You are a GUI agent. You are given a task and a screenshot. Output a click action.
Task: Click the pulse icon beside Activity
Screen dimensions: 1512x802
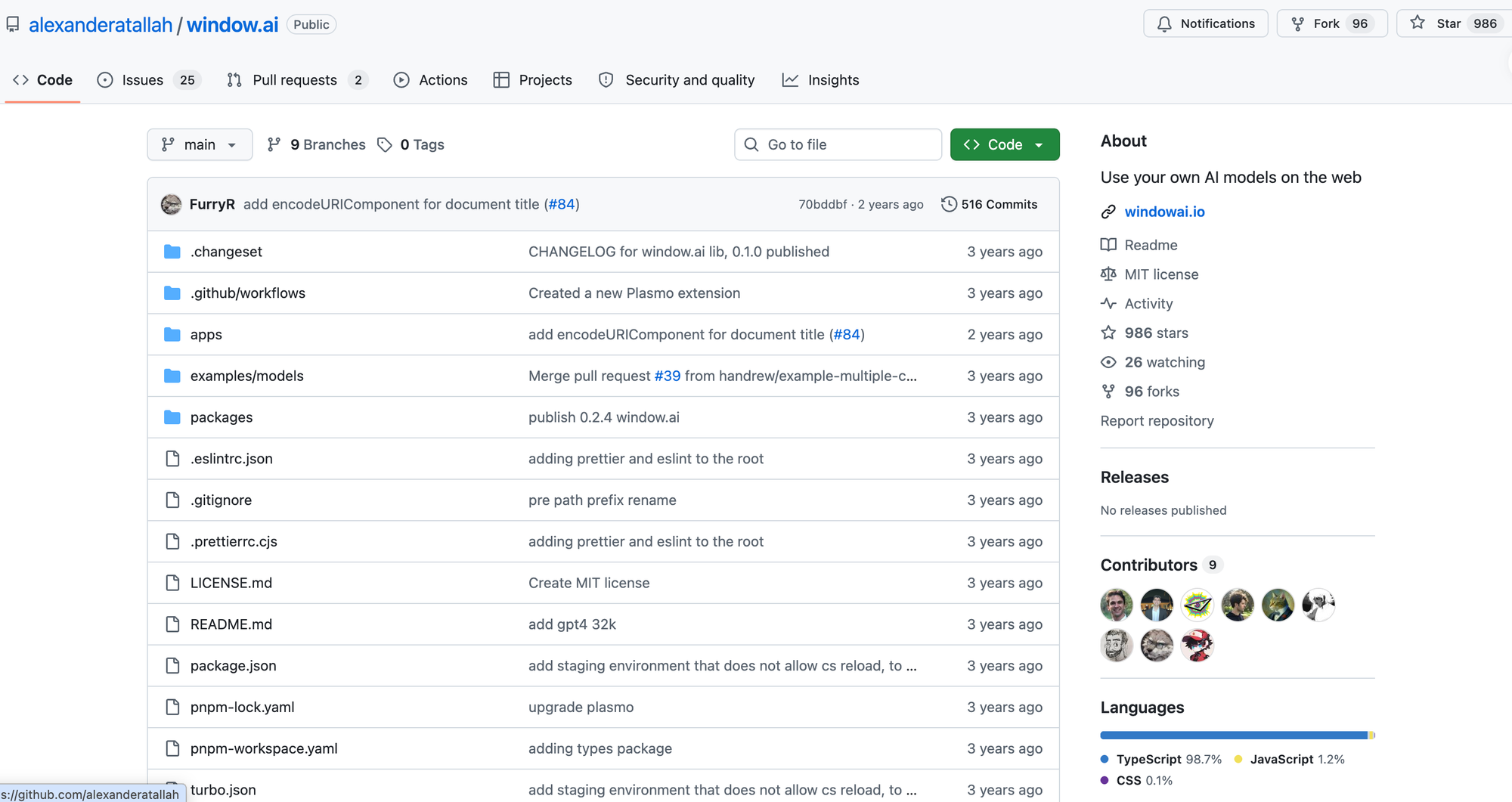point(1108,304)
